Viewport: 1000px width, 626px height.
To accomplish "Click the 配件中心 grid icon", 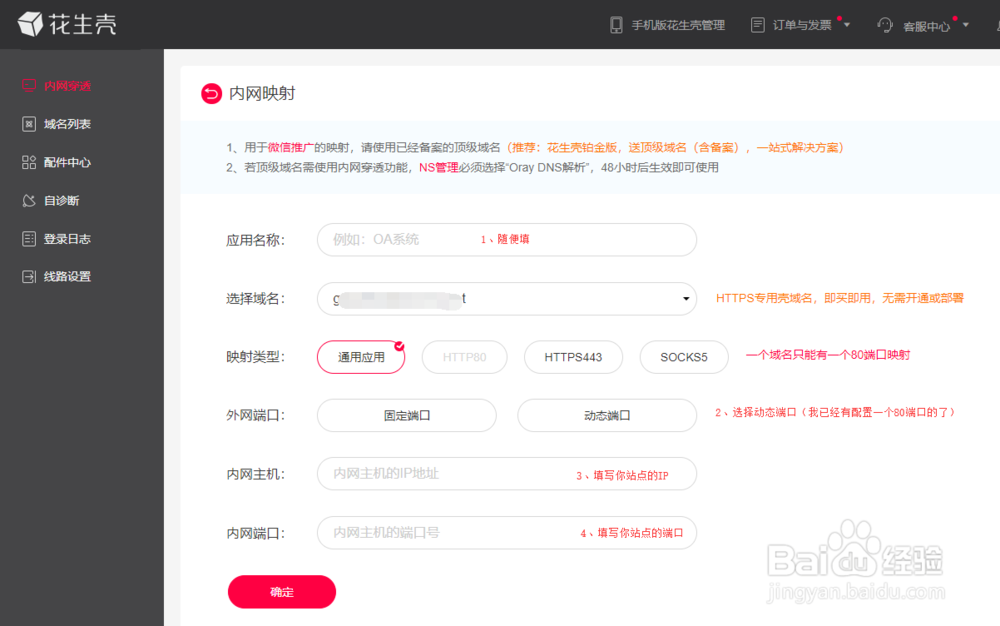I will click(x=29, y=162).
